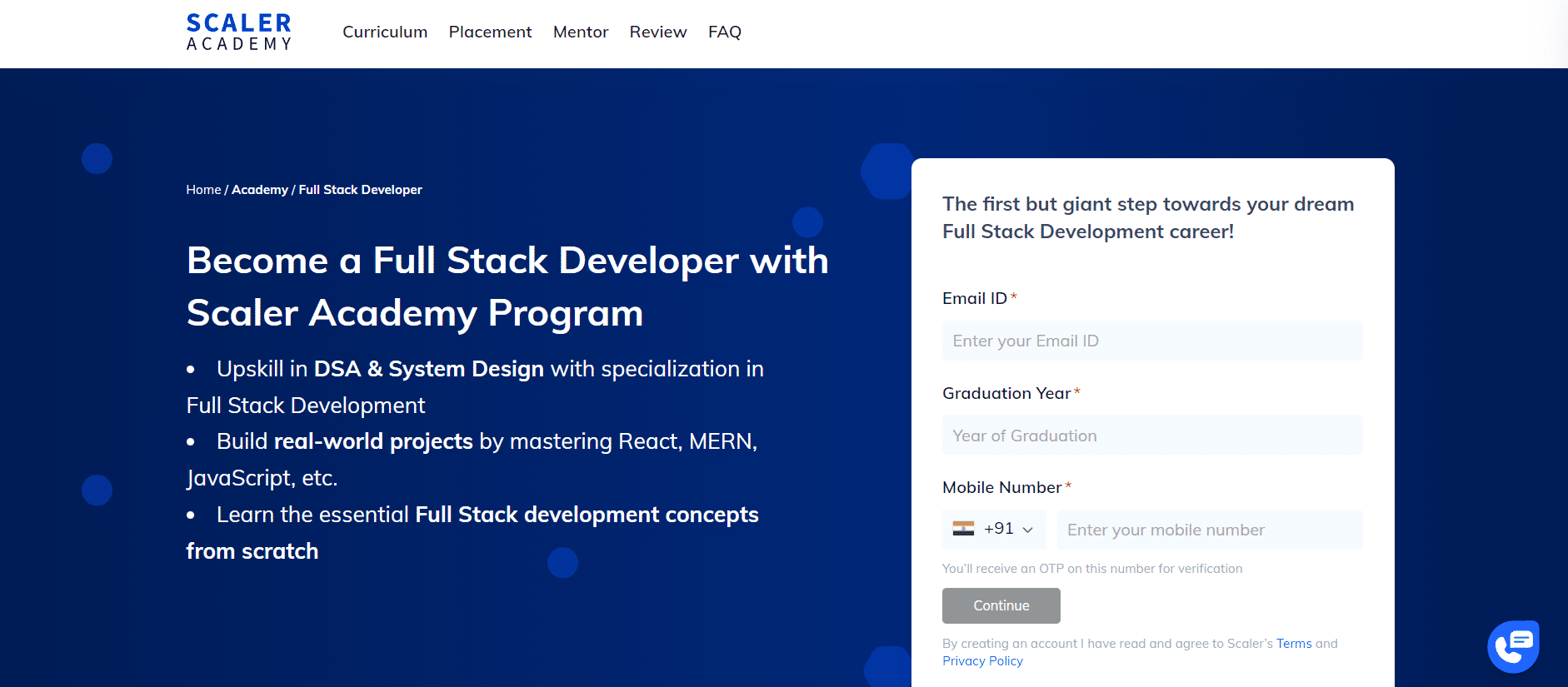View the Privacy Policy link
The image size is (1568, 687).
click(982, 661)
